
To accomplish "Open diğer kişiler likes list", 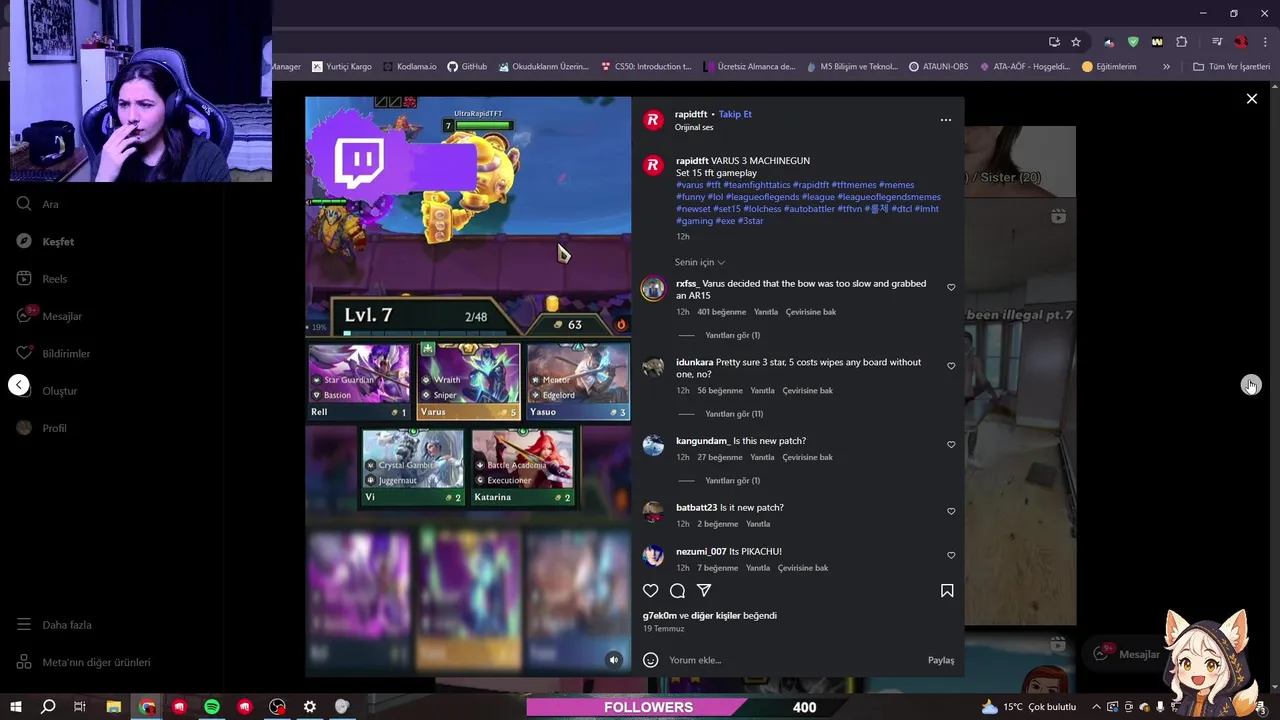I will 716,616.
